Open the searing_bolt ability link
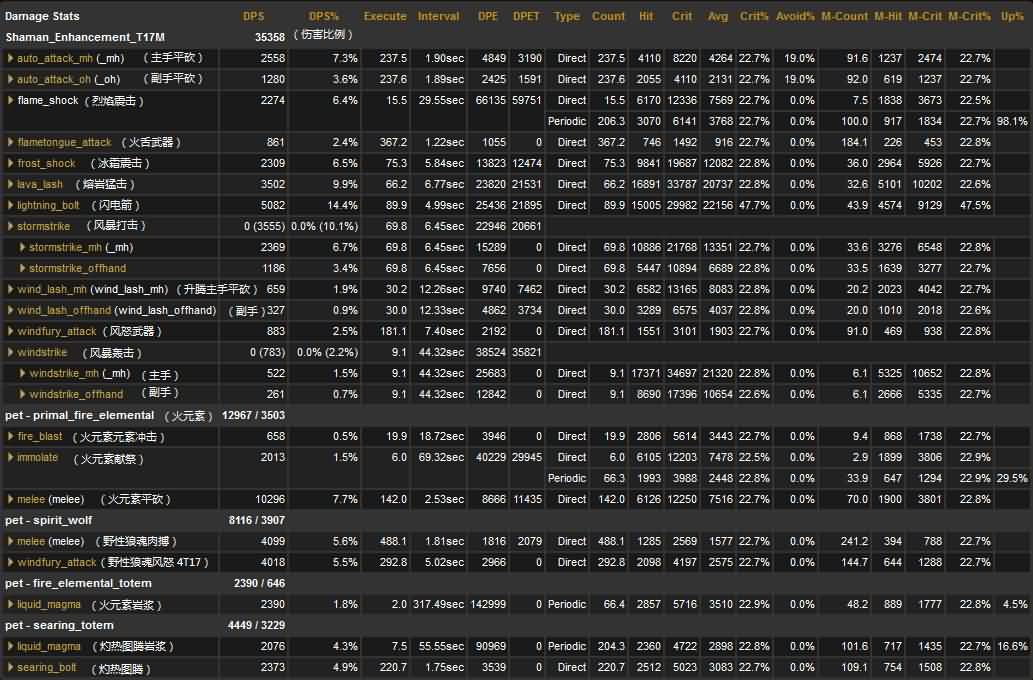This screenshot has height=680, width=1033. [47, 667]
